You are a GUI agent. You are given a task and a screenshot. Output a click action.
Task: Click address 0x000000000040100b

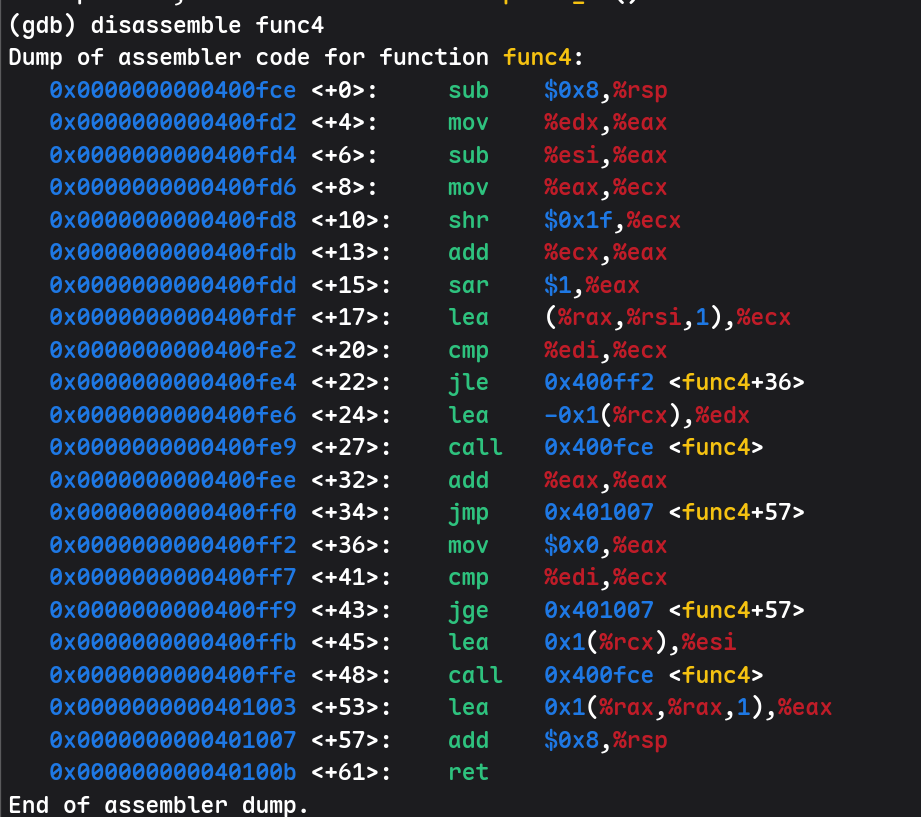(x=173, y=773)
